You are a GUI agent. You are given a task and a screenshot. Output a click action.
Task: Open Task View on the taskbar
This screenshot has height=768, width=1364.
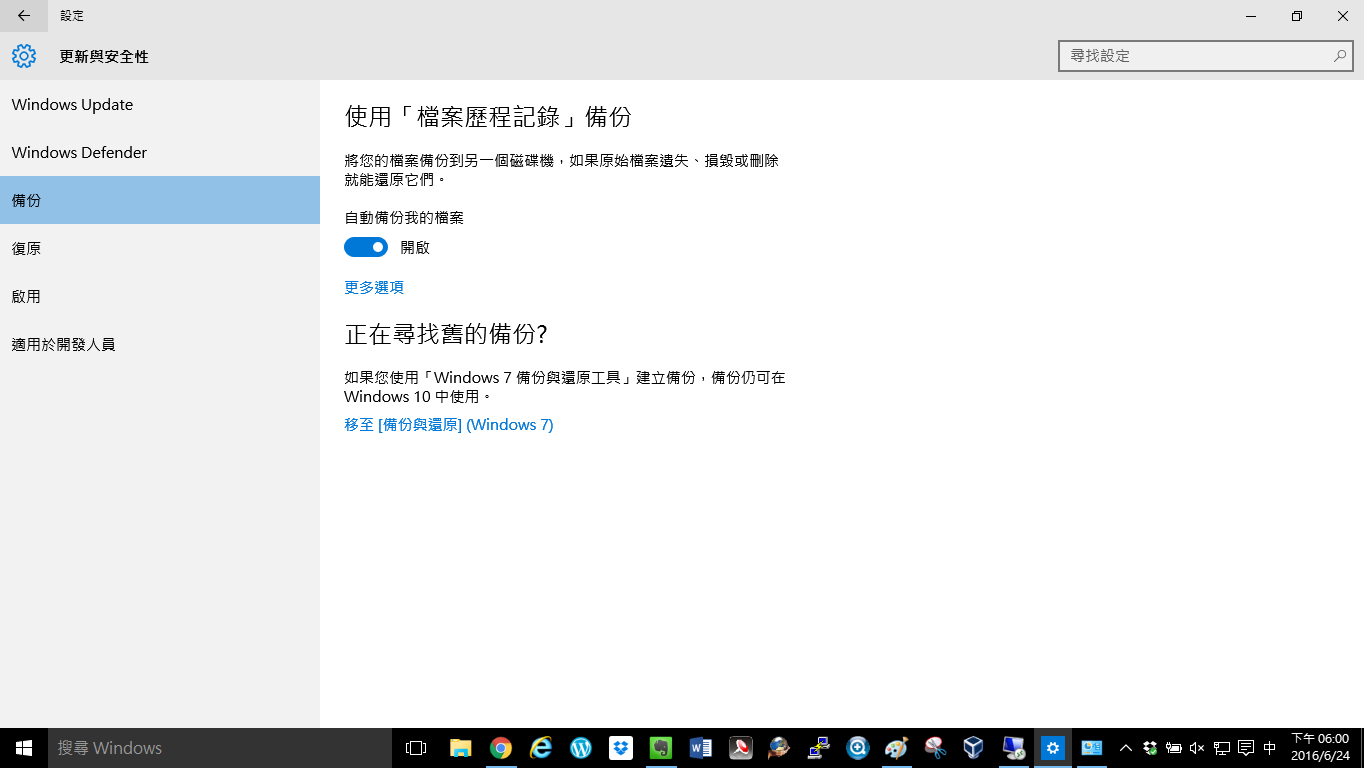coord(416,748)
